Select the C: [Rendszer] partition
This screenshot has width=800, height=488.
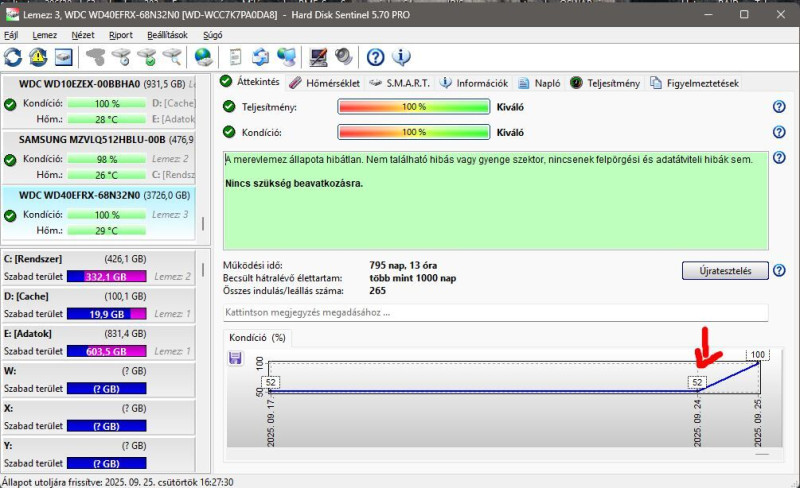pyautogui.click(x=99, y=268)
